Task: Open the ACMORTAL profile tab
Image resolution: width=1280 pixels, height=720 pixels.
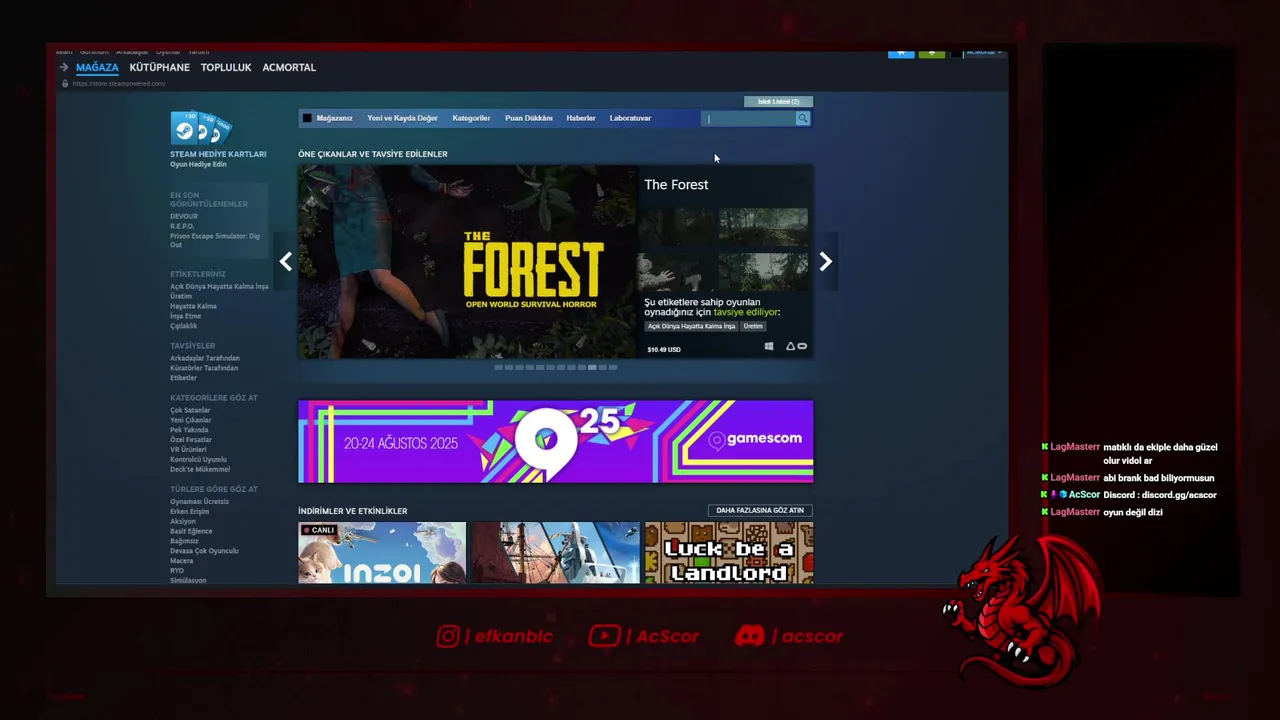Action: click(289, 68)
